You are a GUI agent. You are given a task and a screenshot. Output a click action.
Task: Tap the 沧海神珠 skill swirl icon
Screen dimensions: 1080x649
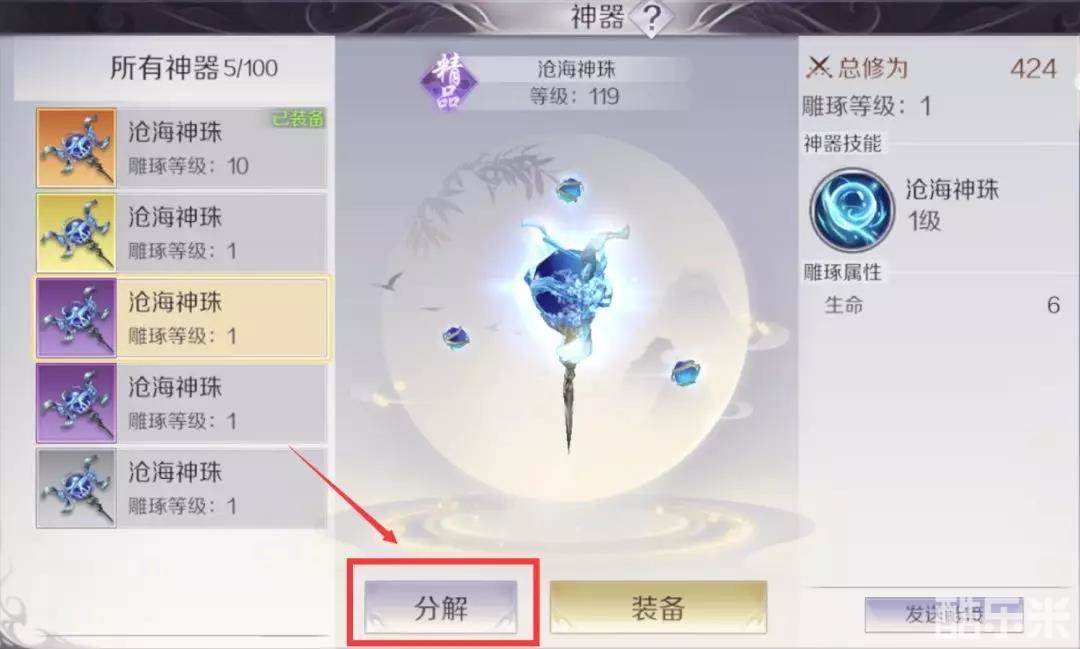click(x=852, y=209)
